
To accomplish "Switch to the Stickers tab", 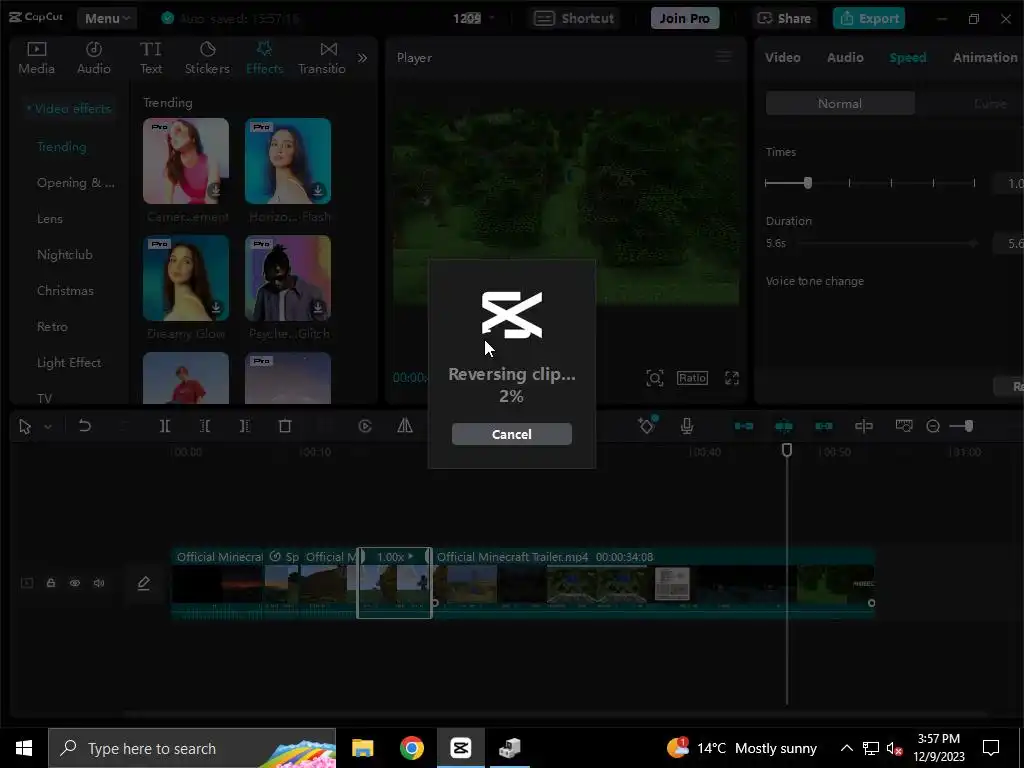I will point(207,57).
